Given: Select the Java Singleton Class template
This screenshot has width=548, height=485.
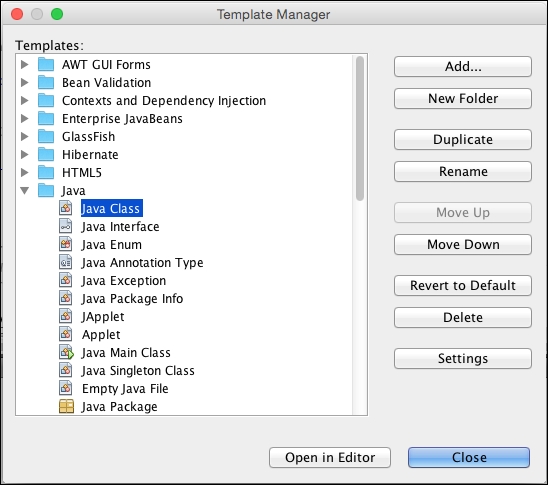Looking at the screenshot, I should [x=138, y=371].
